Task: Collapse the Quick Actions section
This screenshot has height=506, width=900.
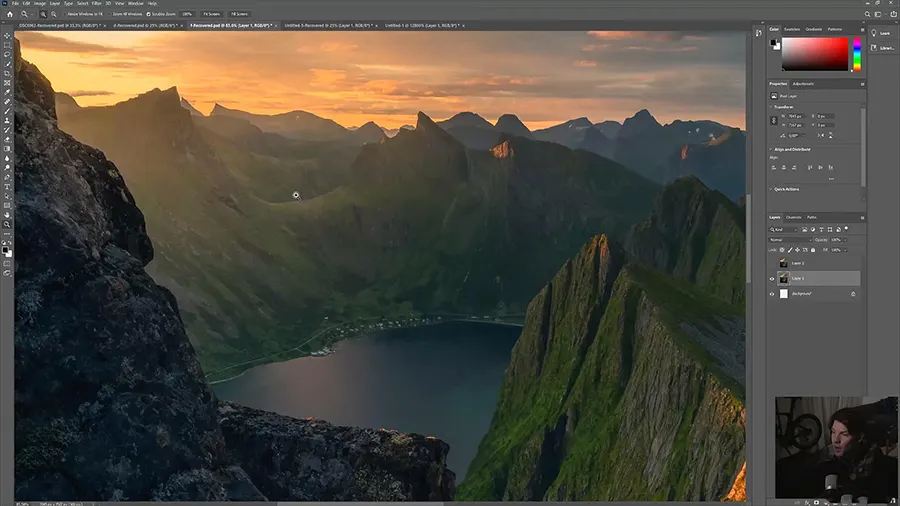Action: tap(772, 189)
